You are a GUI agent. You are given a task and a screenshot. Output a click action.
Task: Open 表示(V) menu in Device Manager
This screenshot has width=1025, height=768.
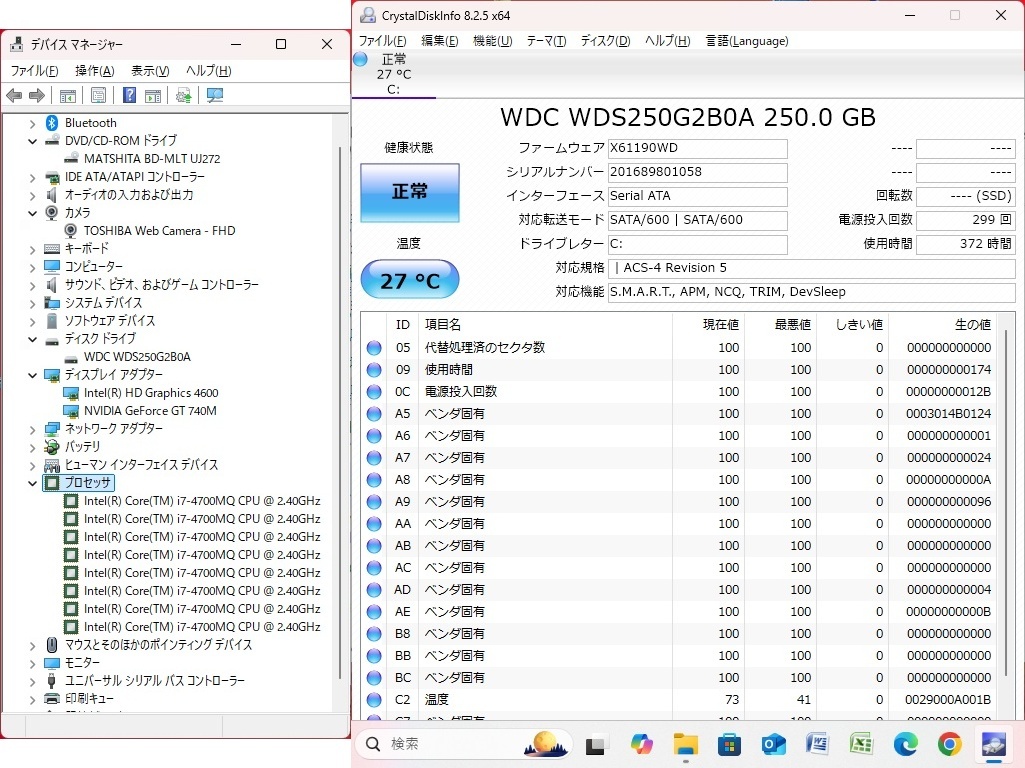(150, 71)
